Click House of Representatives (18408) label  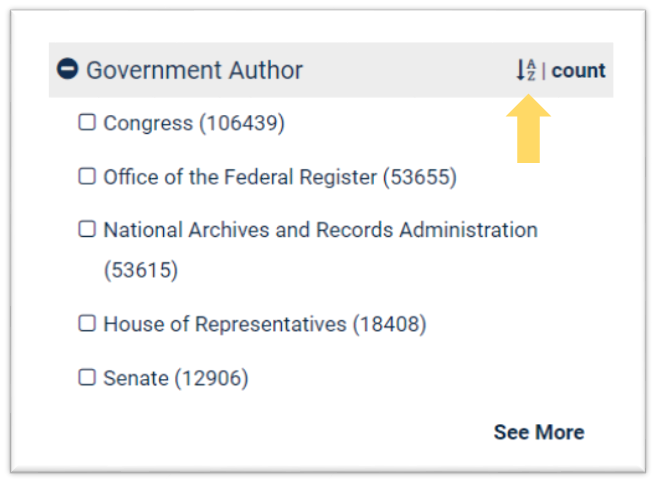pyautogui.click(x=264, y=324)
